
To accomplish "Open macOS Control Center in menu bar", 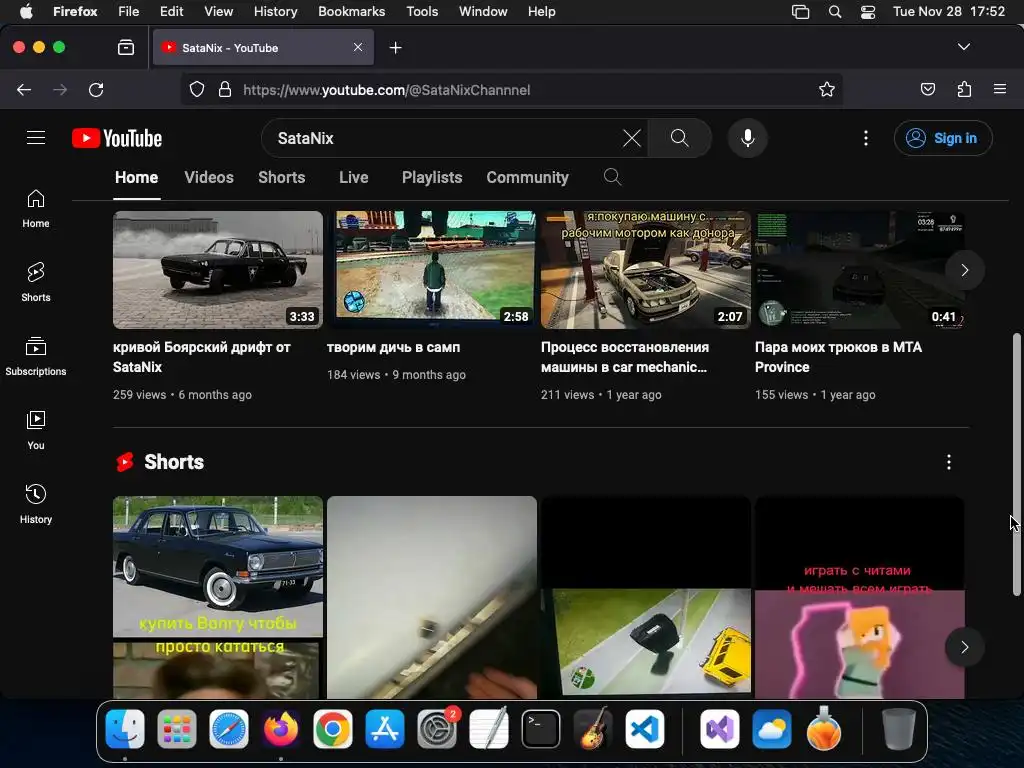I will (868, 11).
